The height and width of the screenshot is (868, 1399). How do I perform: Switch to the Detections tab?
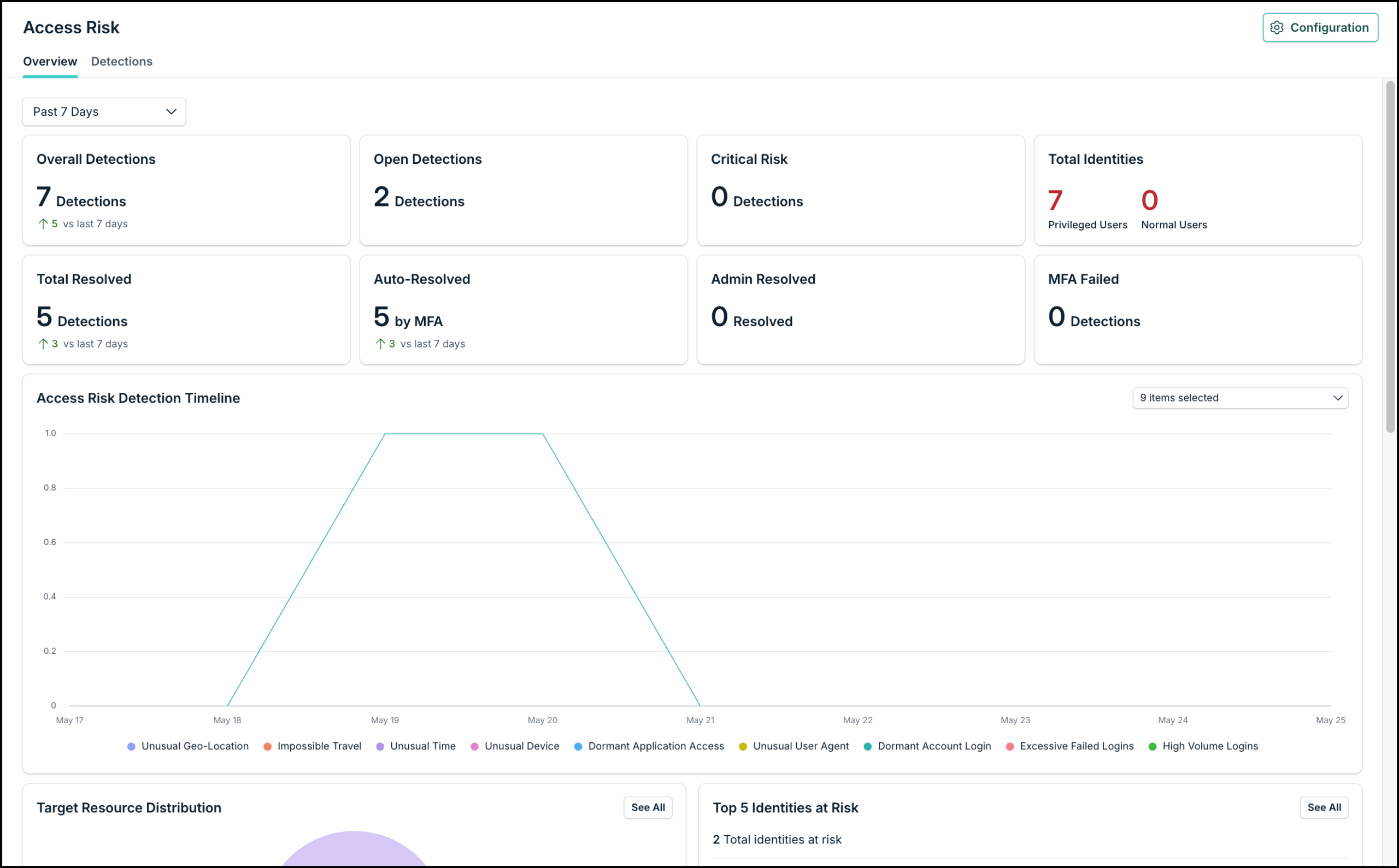pyautogui.click(x=122, y=61)
